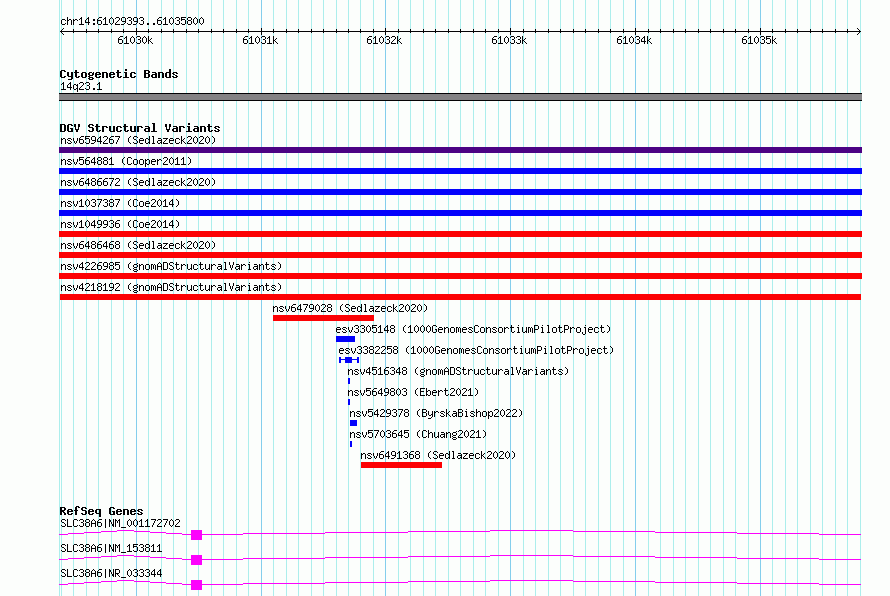The height and width of the screenshot is (596, 890).
Task: Click the 61031k ruler tick label
Action: [x=260, y=40]
